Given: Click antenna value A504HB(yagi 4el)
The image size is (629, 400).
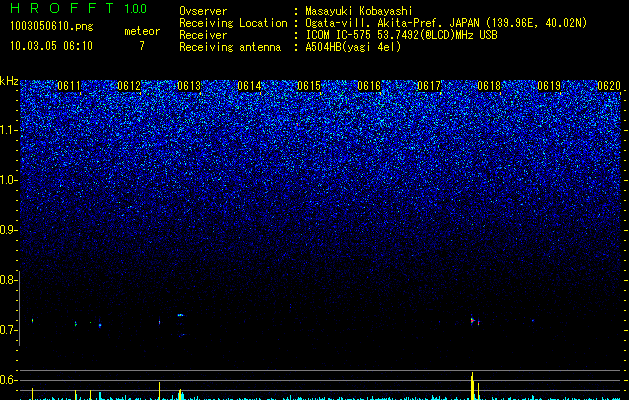Looking at the screenshot, I should coord(353,47).
